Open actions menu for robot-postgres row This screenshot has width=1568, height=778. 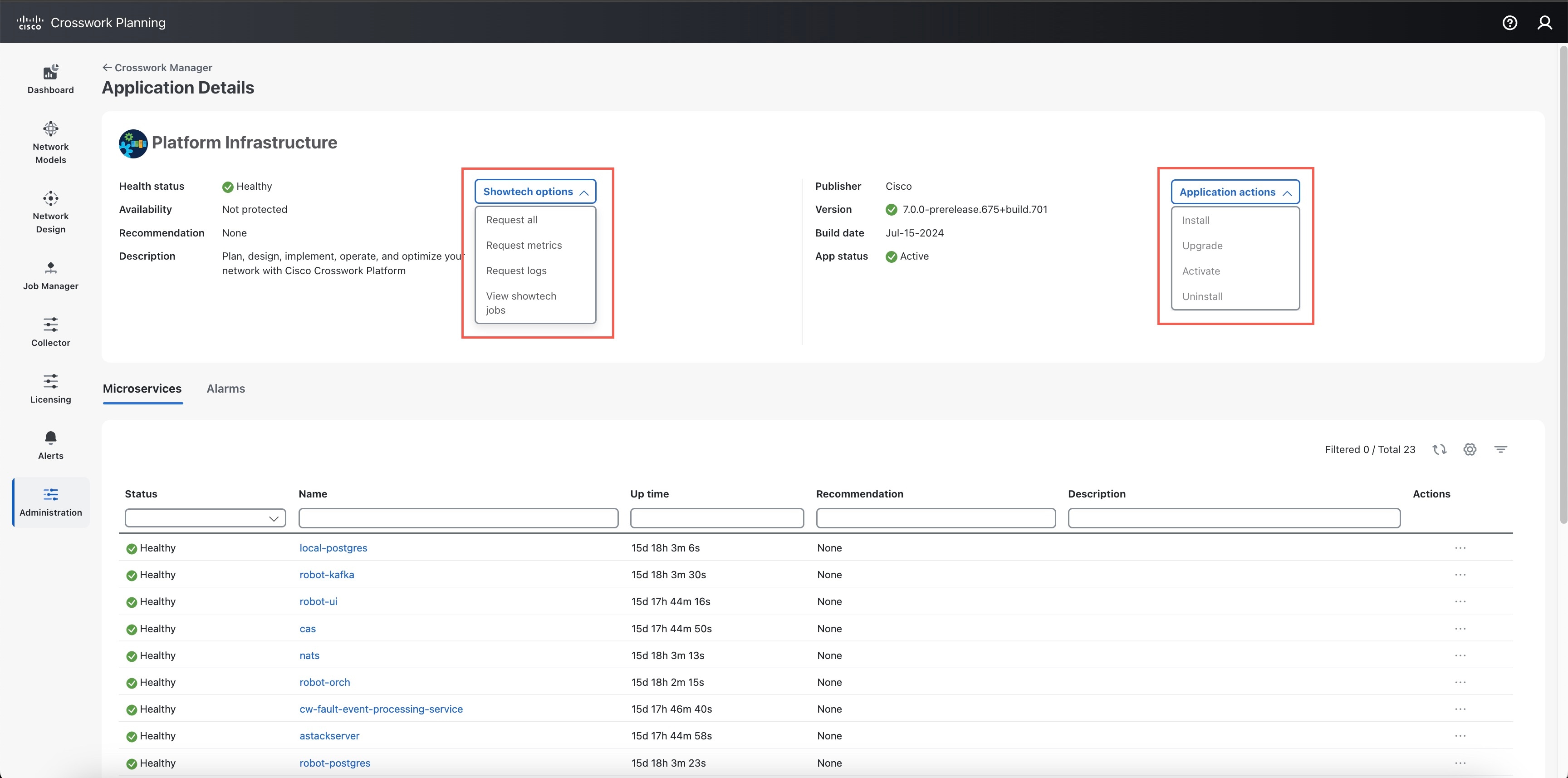[x=1460, y=763]
